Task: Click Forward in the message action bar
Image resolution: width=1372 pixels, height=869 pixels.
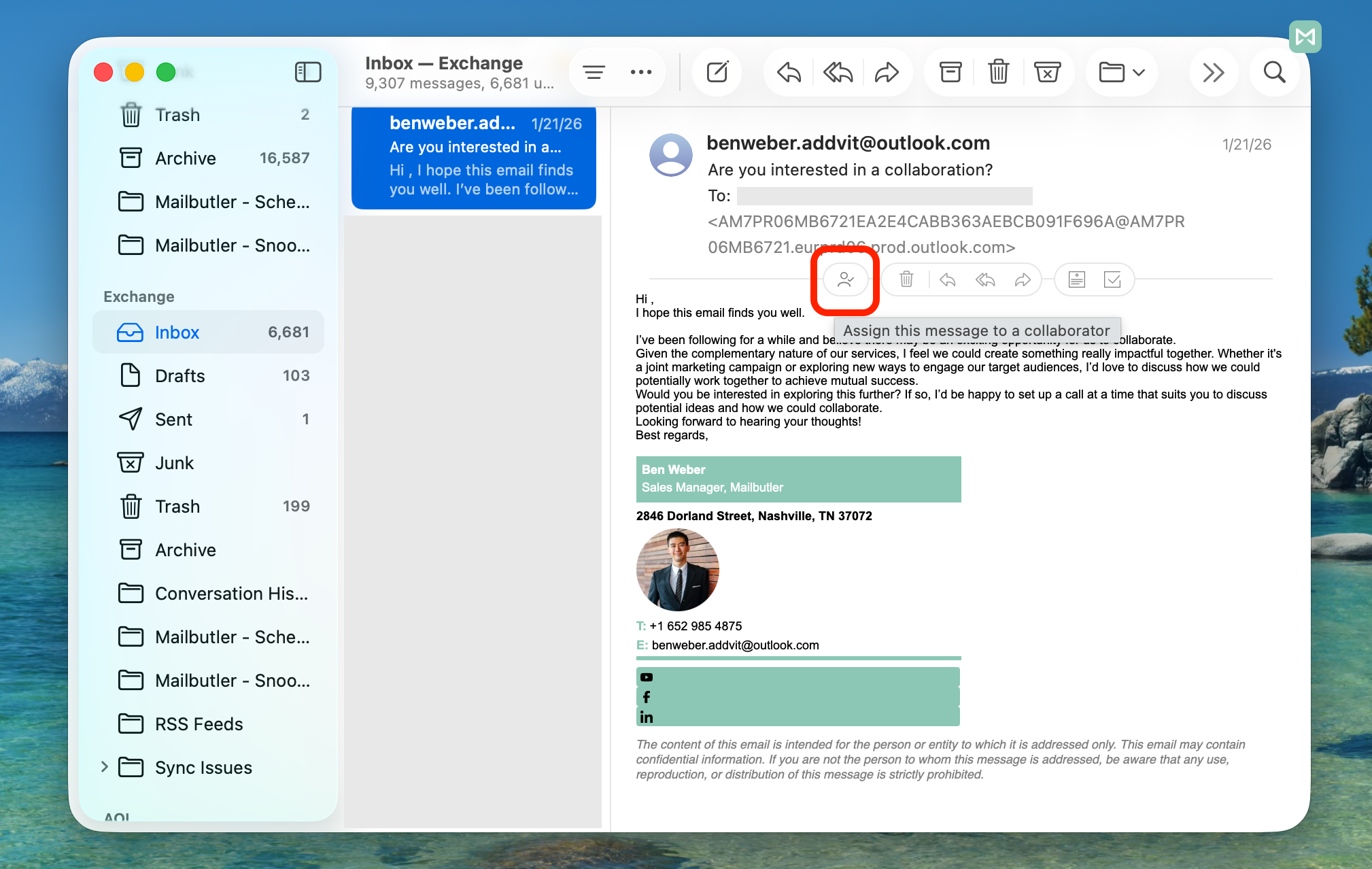Action: 1023,279
